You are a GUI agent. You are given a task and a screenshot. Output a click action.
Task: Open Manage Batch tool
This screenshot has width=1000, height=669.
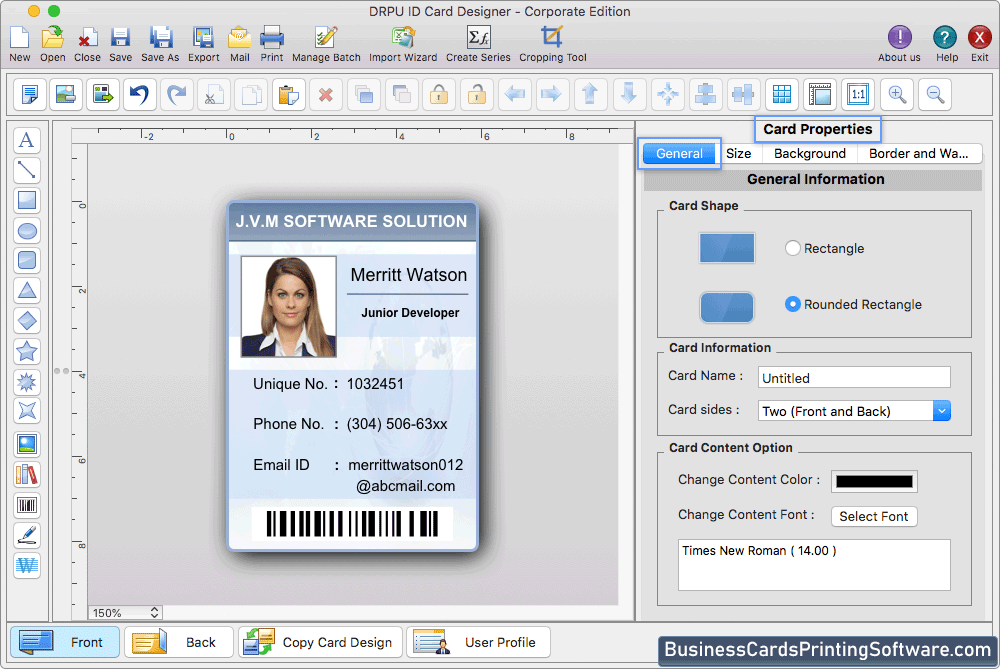pos(326,44)
